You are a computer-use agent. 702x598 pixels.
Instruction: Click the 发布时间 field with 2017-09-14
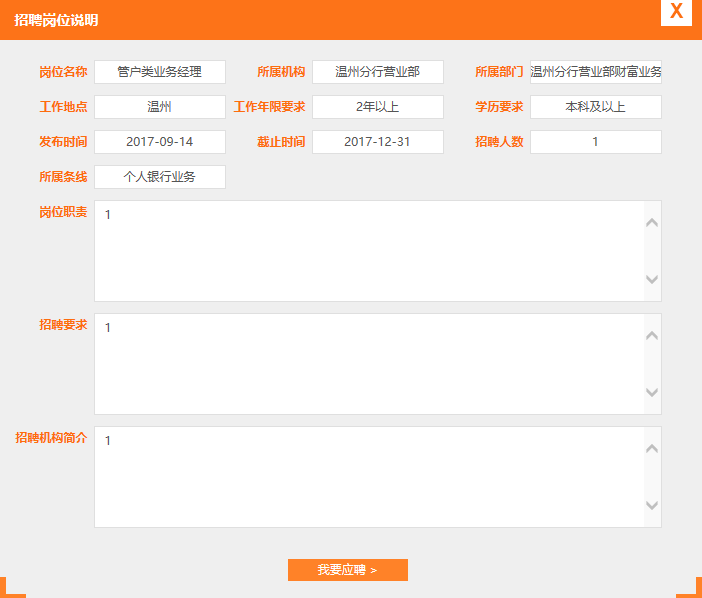[x=160, y=142]
